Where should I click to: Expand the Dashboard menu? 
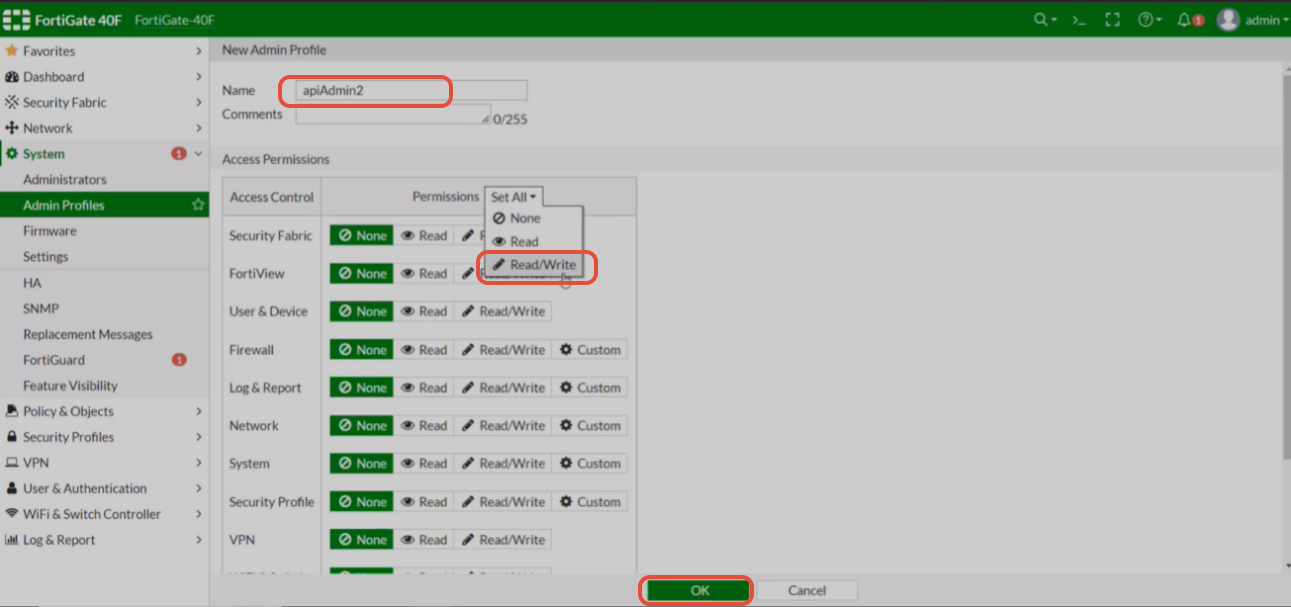104,77
